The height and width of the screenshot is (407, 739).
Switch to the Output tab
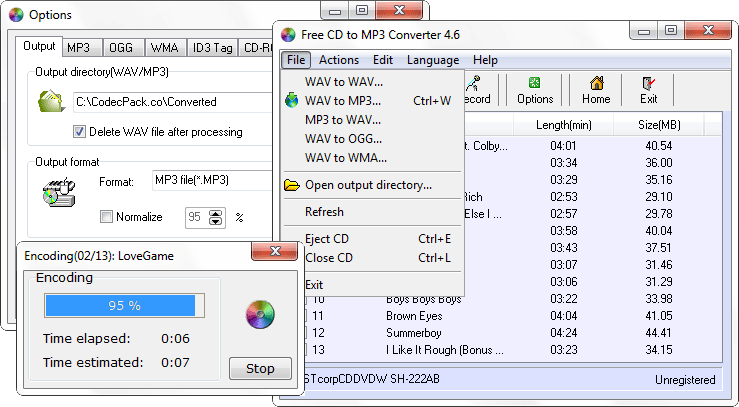tap(39, 46)
